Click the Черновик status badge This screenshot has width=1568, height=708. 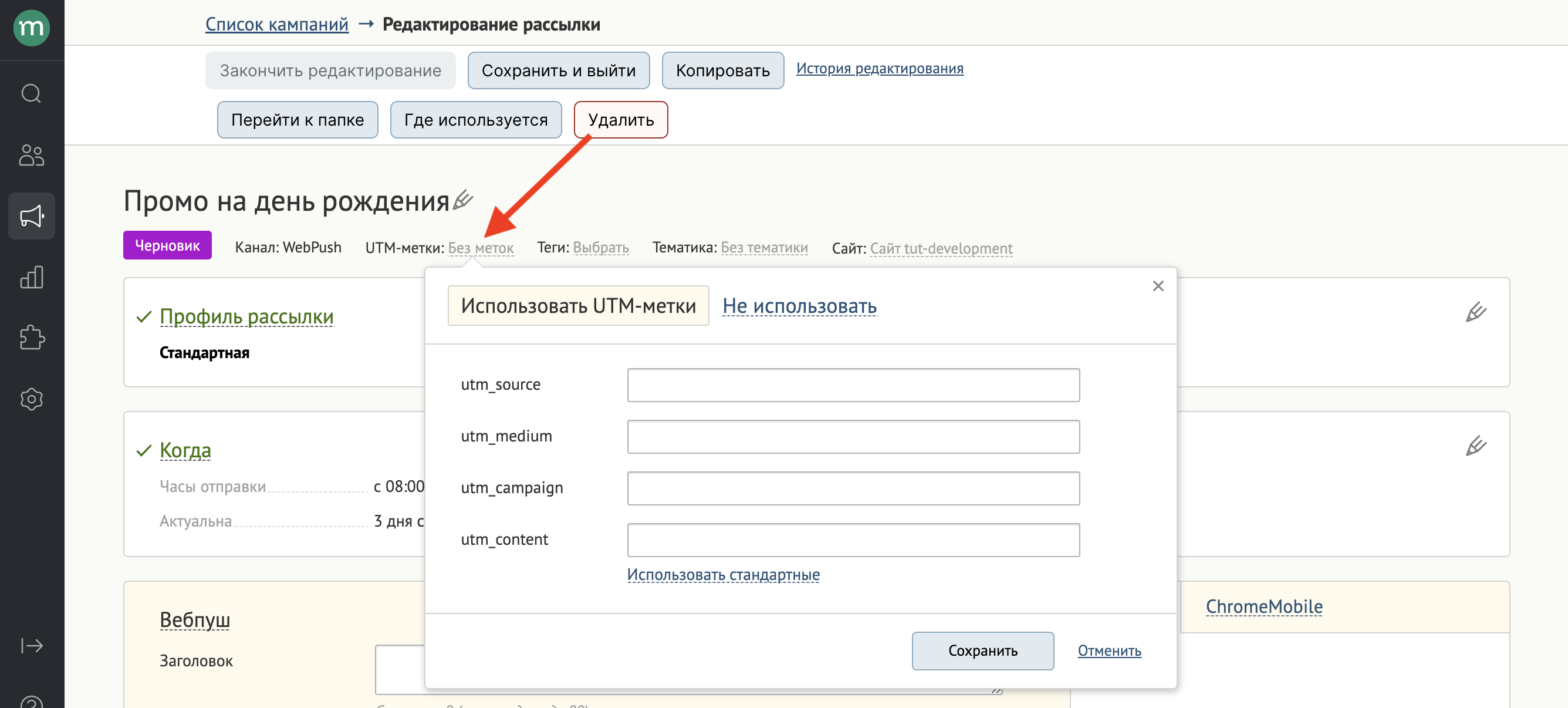click(x=167, y=245)
